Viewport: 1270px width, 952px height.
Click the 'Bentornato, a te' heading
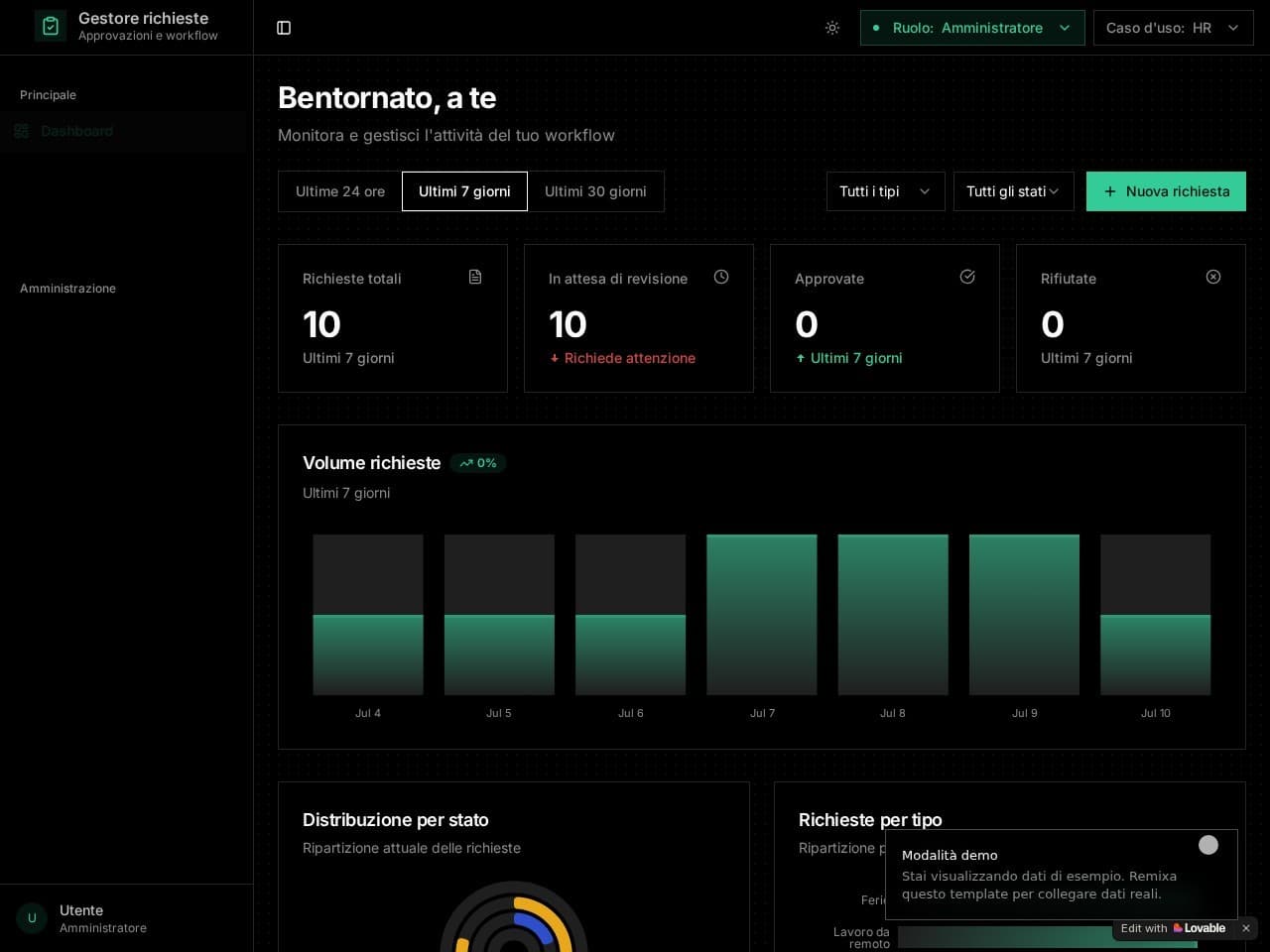click(387, 98)
